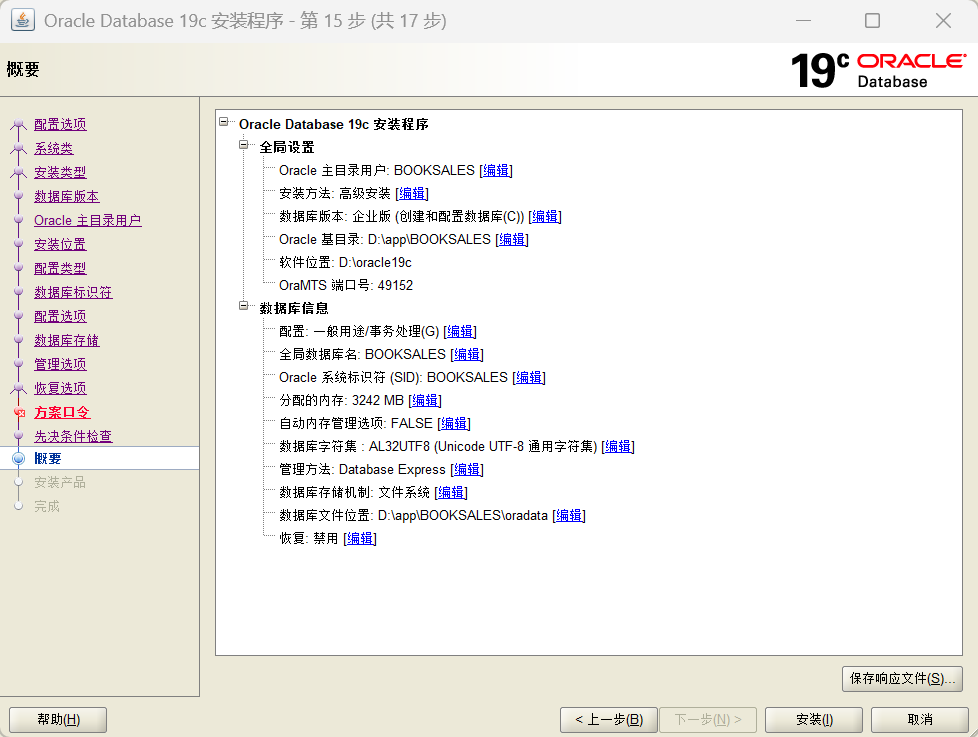Image resolution: width=978 pixels, height=737 pixels.
Task: Click the red 方案口令 step marker icon
Action: click(19, 412)
